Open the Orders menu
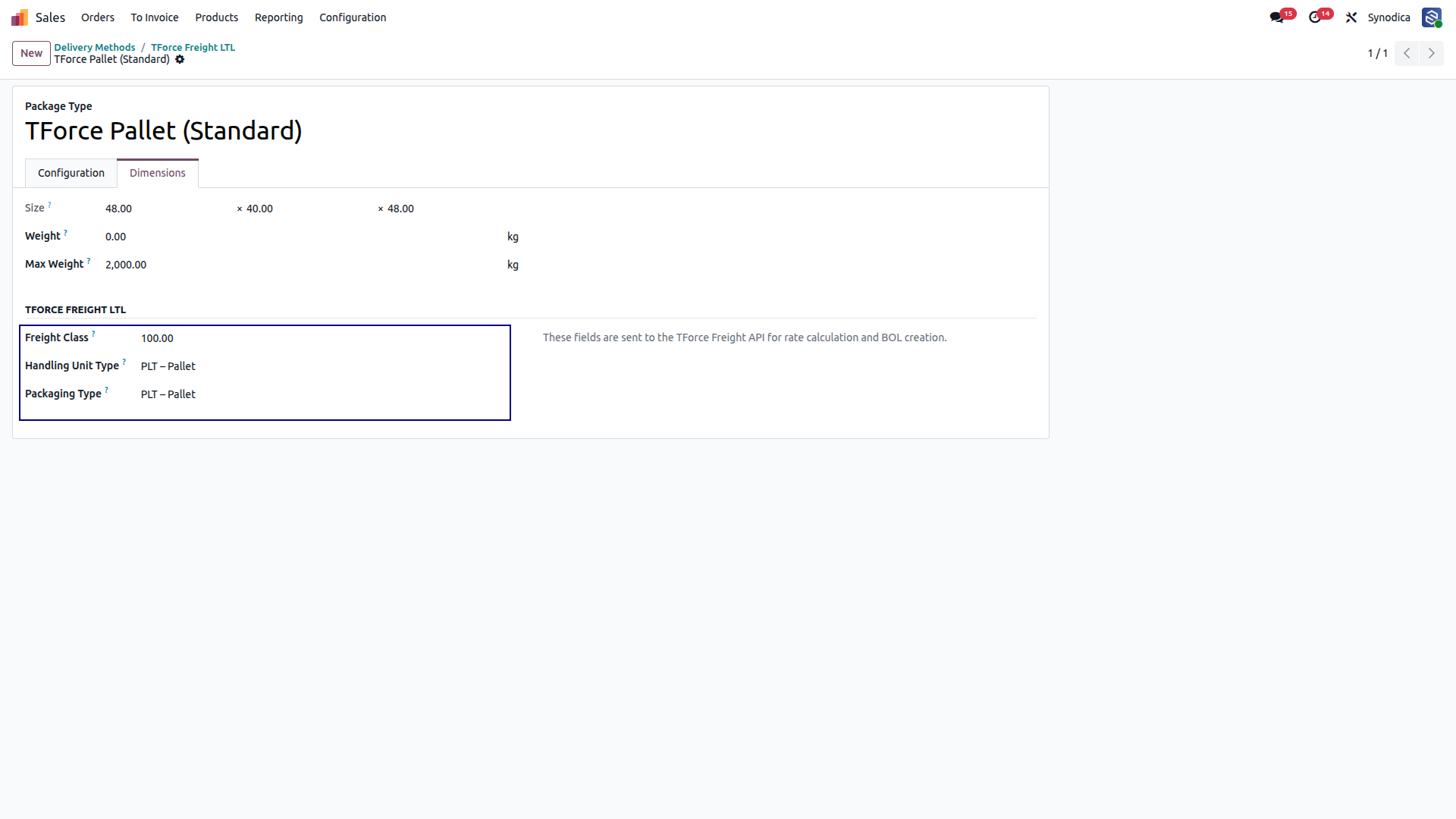Image resolution: width=1456 pixels, height=819 pixels. [x=98, y=17]
